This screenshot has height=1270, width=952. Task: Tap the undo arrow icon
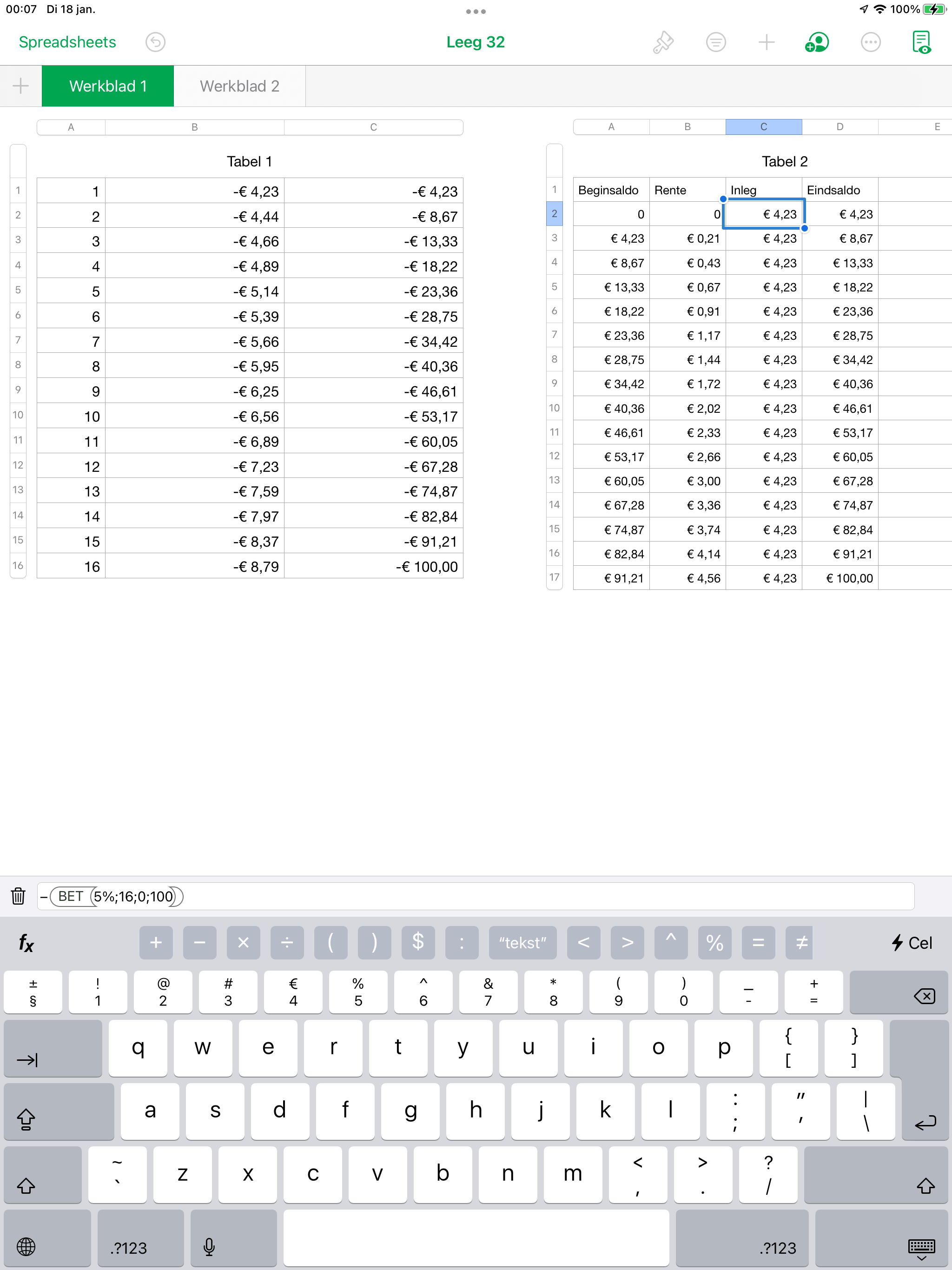[x=155, y=42]
